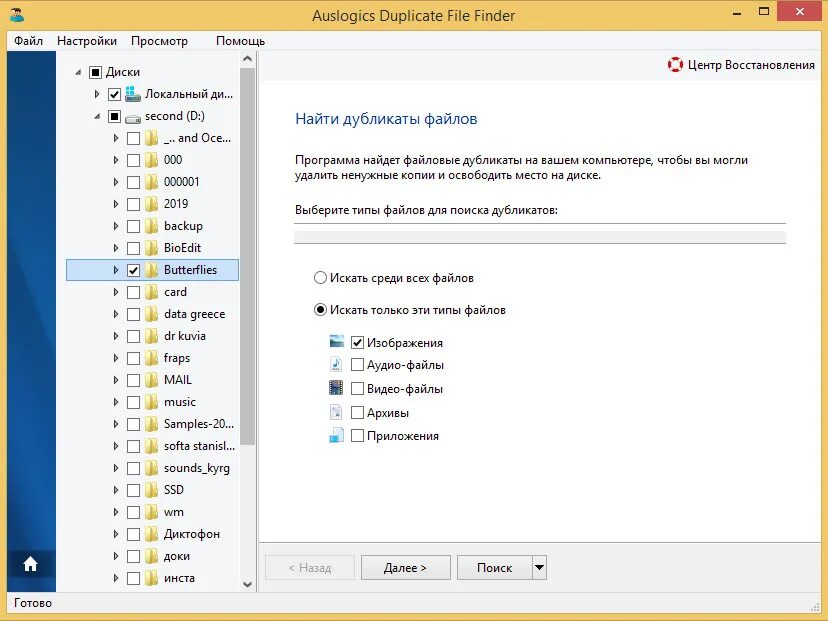Image resolution: width=828 pixels, height=621 pixels.
Task: Click the app icon in the title bar
Action: (17, 15)
